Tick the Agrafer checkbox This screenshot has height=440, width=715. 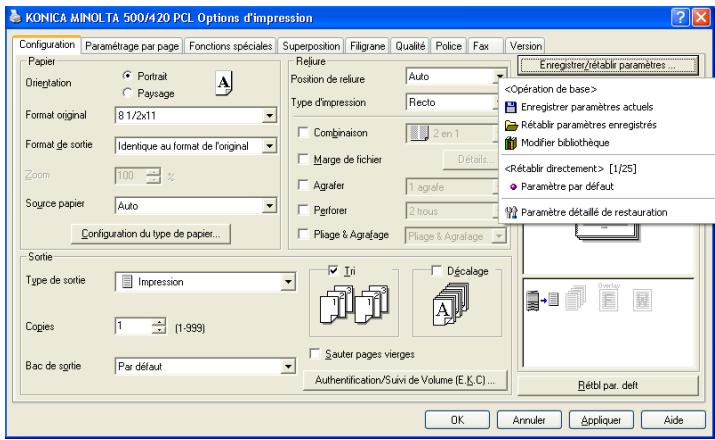(x=303, y=185)
